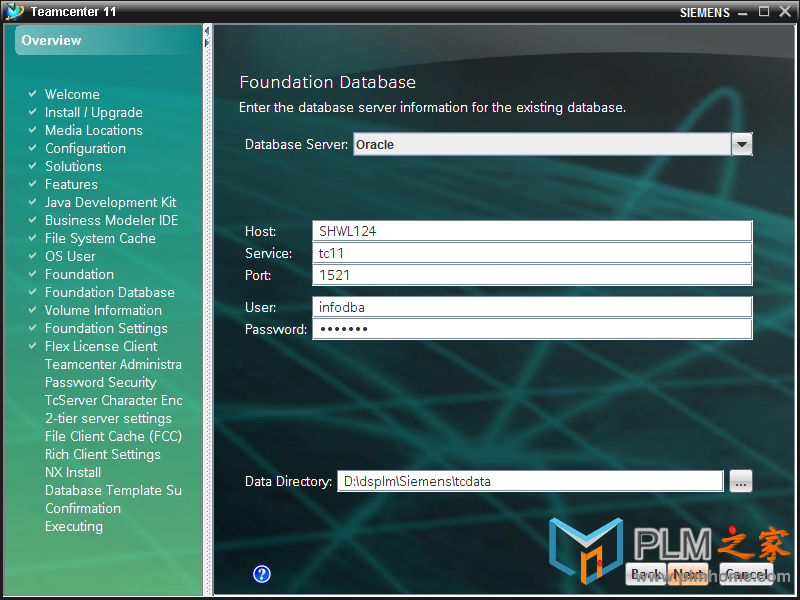Click the SIEMENS logo text in title bar
Screen dimensions: 800x600
point(705,12)
